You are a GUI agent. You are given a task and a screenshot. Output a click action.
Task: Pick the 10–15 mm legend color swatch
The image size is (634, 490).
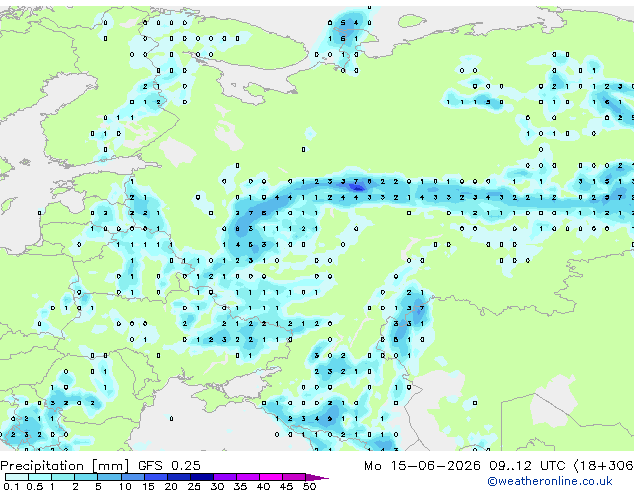[132, 477]
